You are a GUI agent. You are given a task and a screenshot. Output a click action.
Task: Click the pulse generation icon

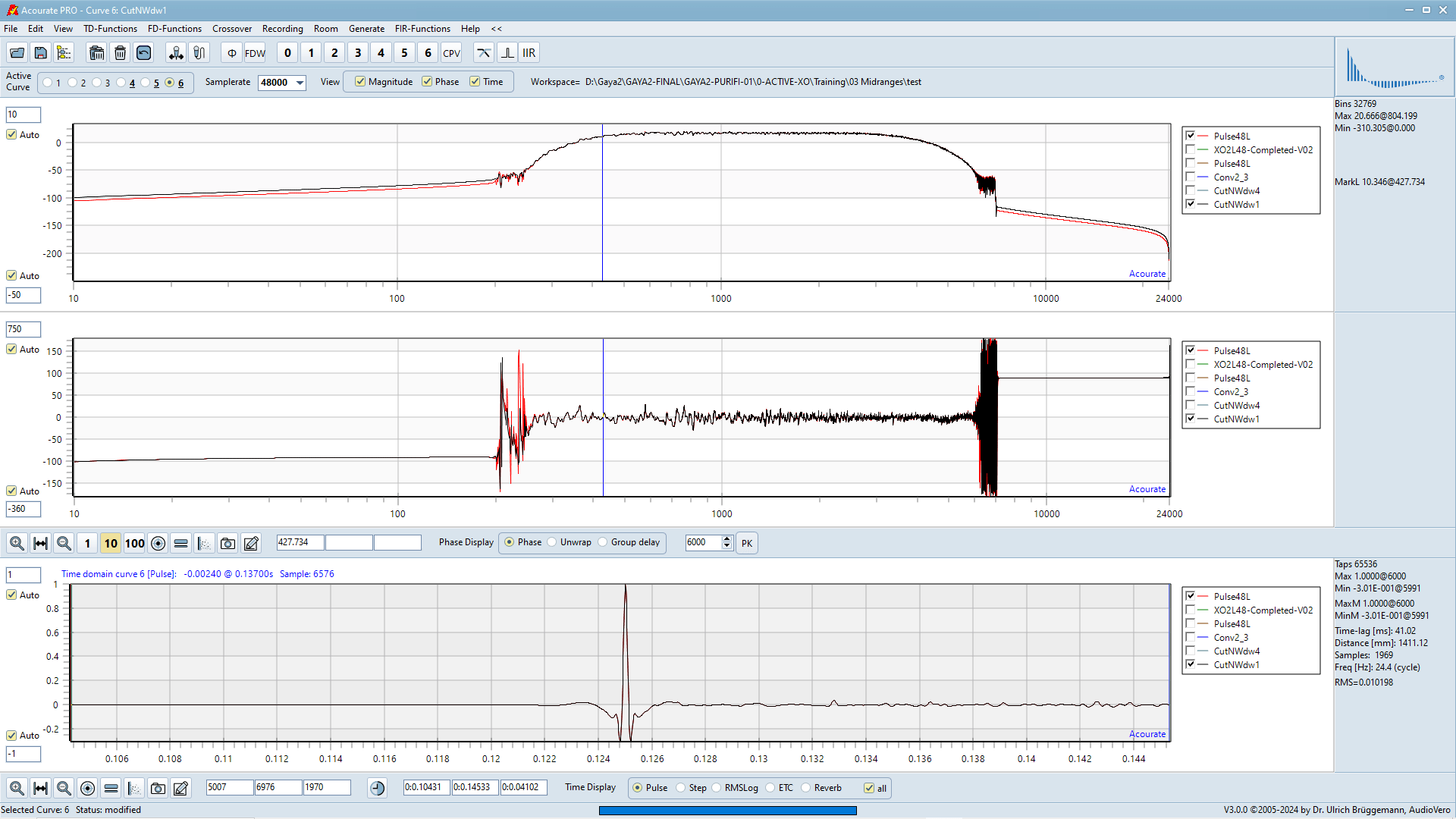click(507, 53)
